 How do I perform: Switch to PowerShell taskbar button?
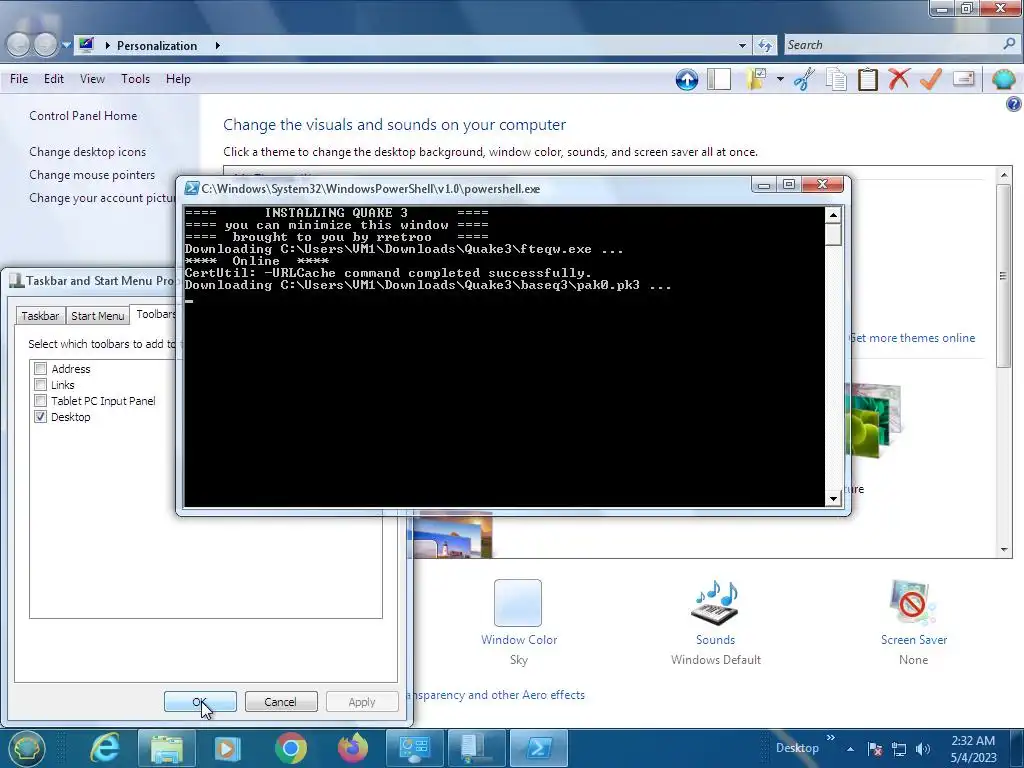(538, 748)
